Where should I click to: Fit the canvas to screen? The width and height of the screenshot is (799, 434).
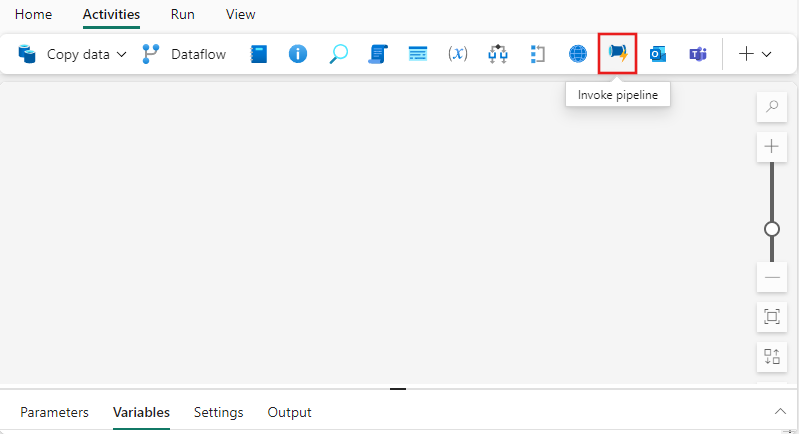[772, 316]
